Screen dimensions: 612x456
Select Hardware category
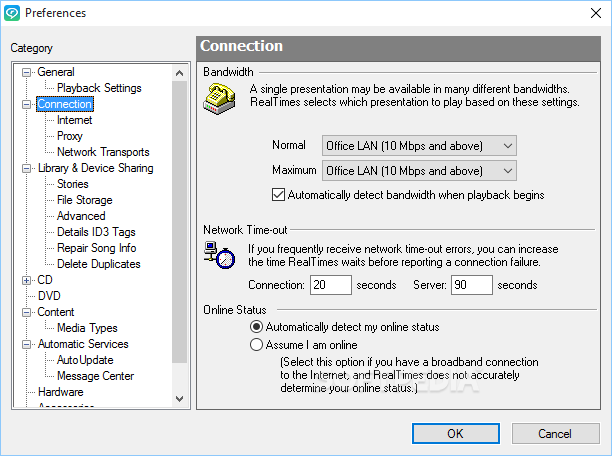61,392
